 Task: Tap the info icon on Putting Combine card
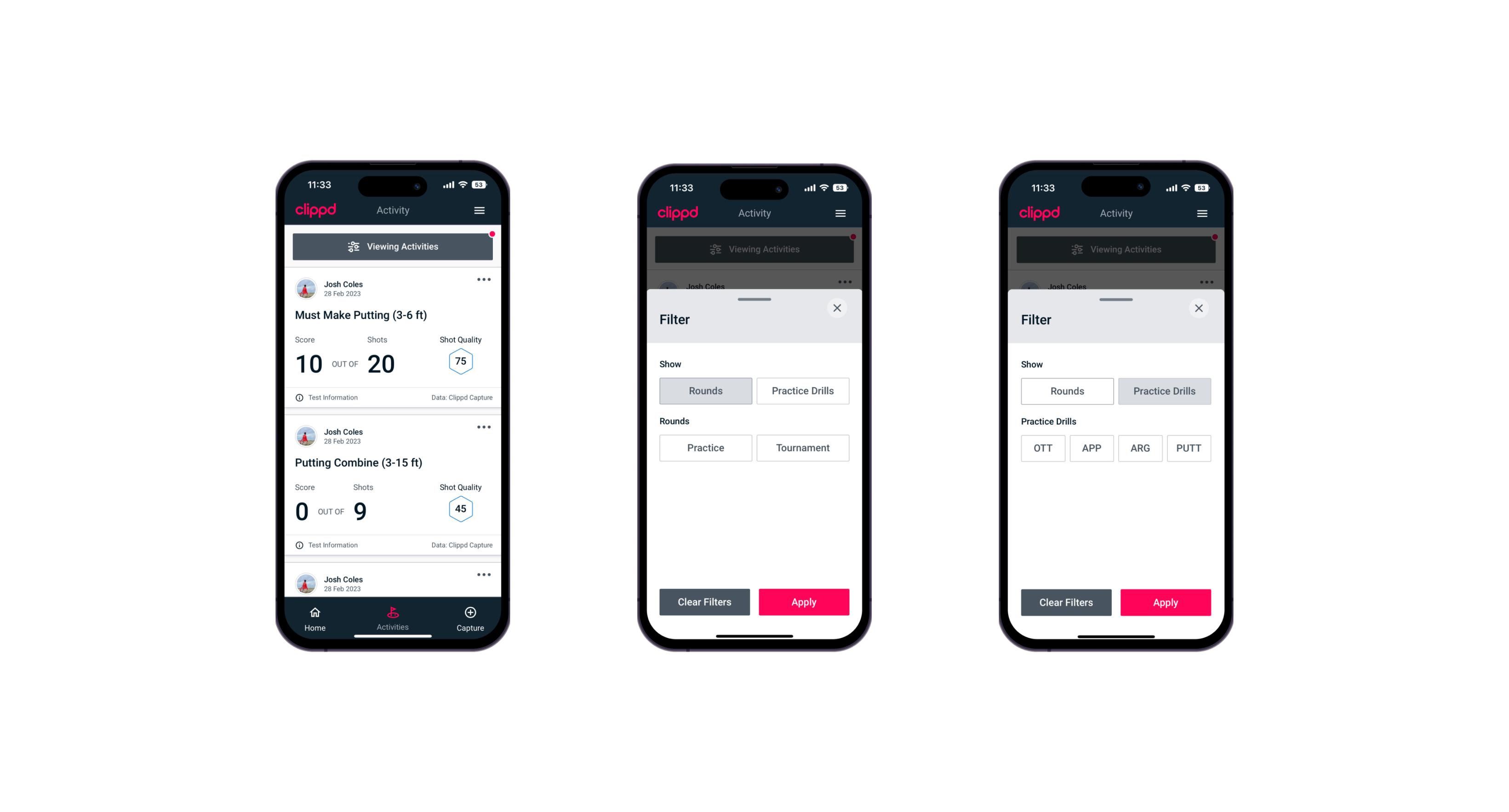[x=301, y=545]
